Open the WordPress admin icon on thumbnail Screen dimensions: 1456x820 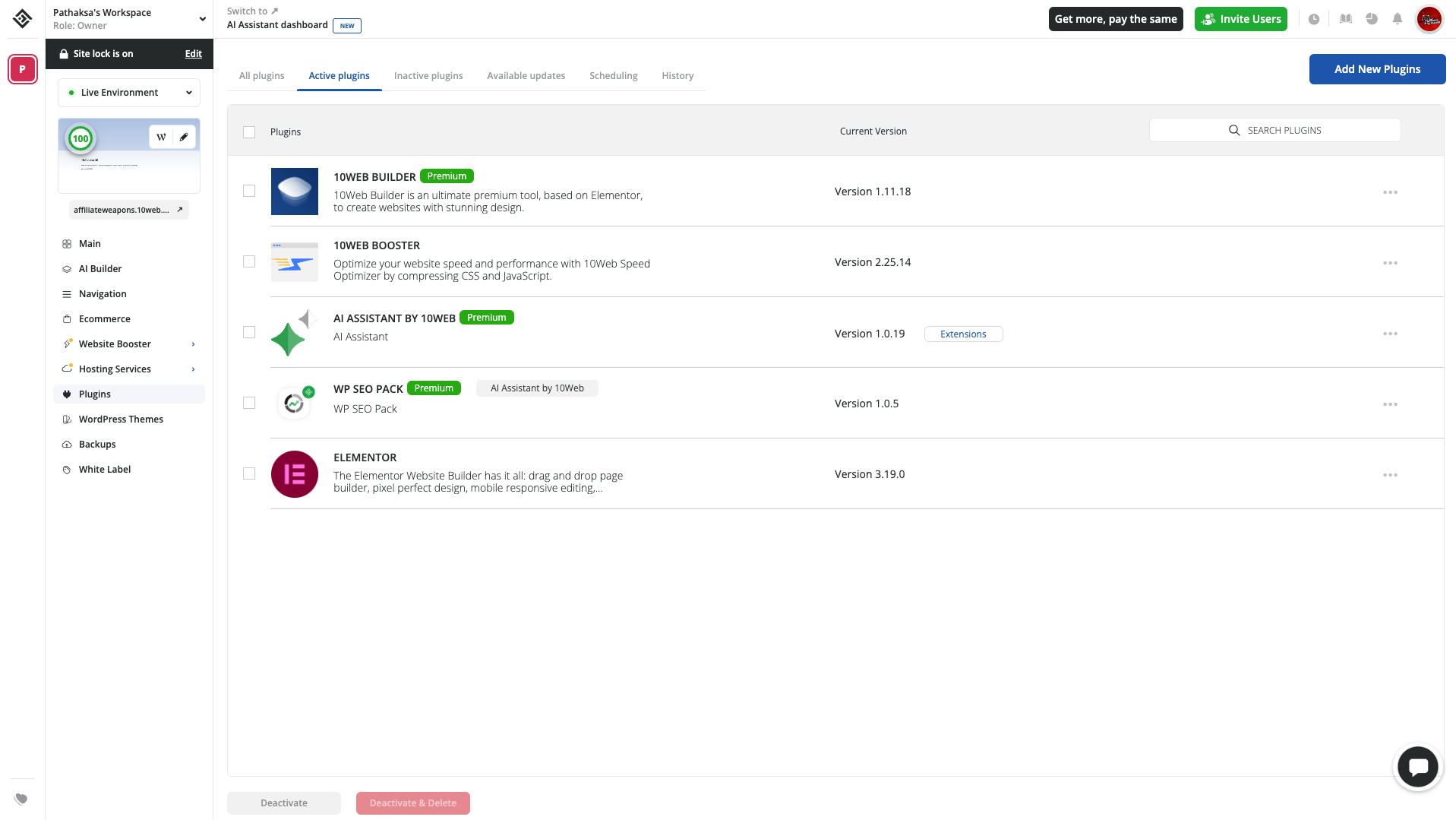[x=161, y=138]
